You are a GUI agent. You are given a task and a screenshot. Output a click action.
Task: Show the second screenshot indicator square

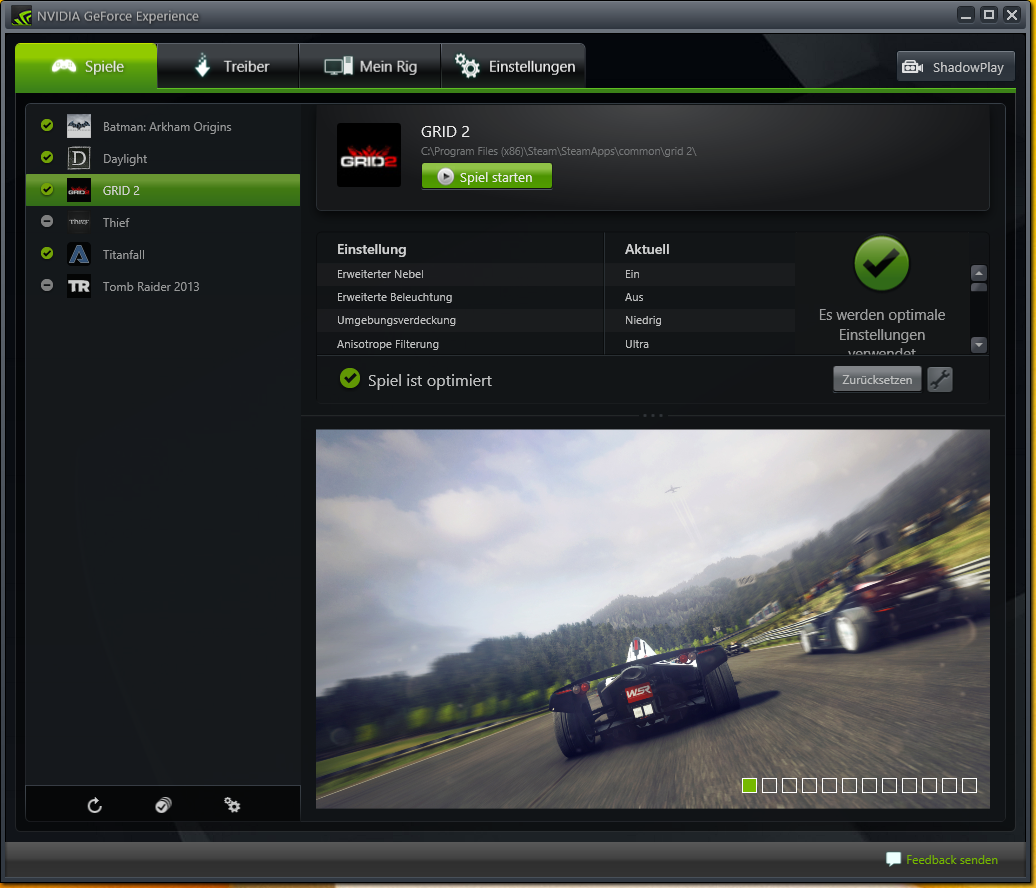(x=769, y=785)
